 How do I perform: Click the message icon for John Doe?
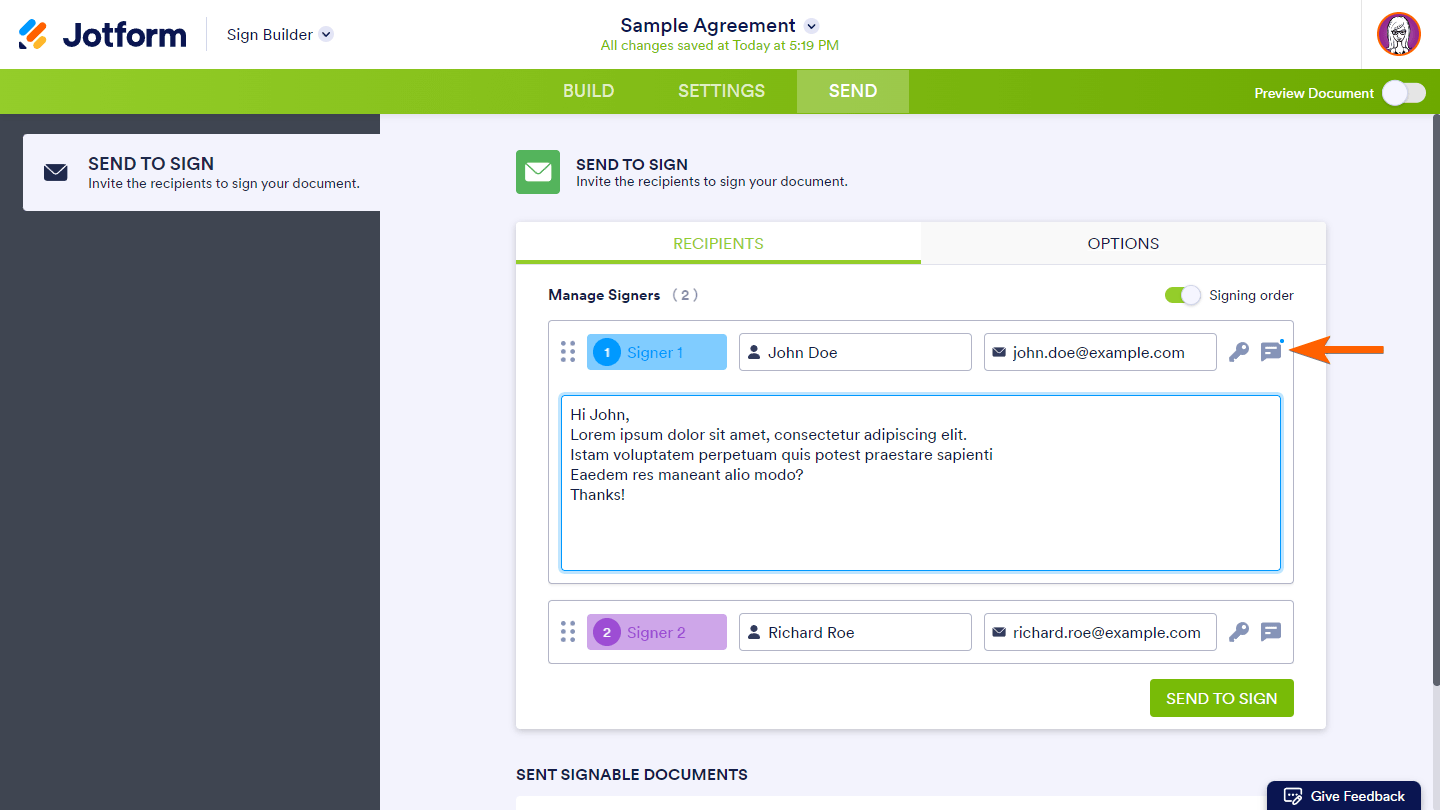[x=1271, y=352]
